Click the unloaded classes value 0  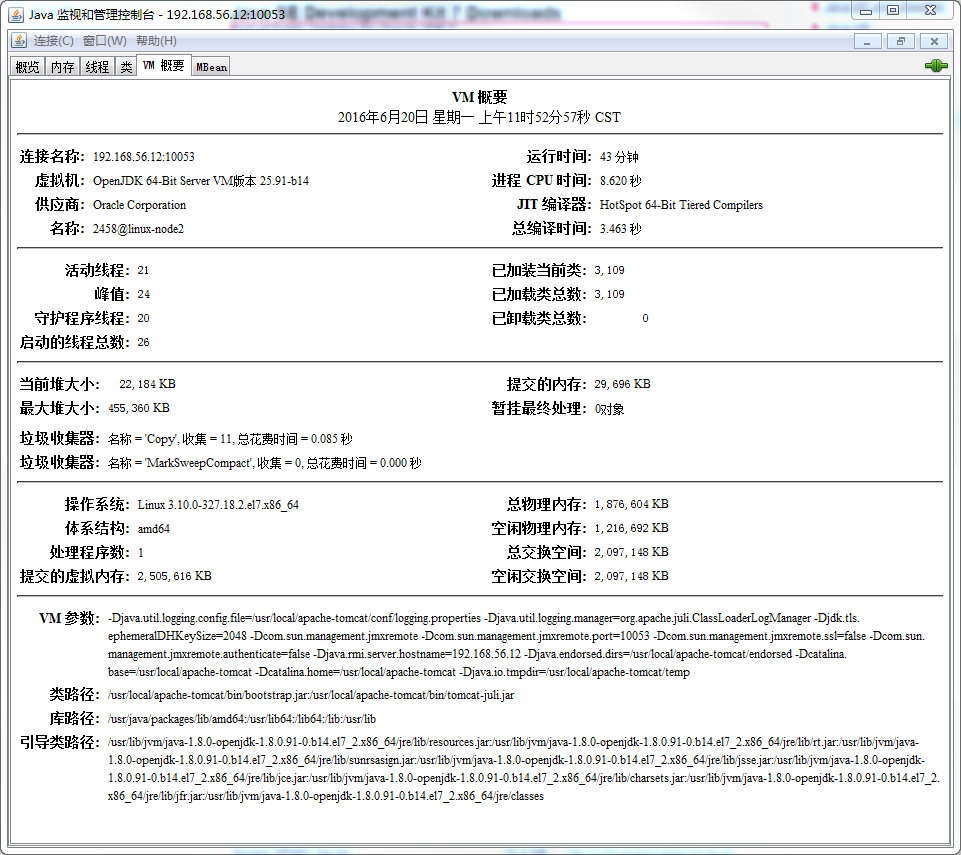[x=645, y=318]
